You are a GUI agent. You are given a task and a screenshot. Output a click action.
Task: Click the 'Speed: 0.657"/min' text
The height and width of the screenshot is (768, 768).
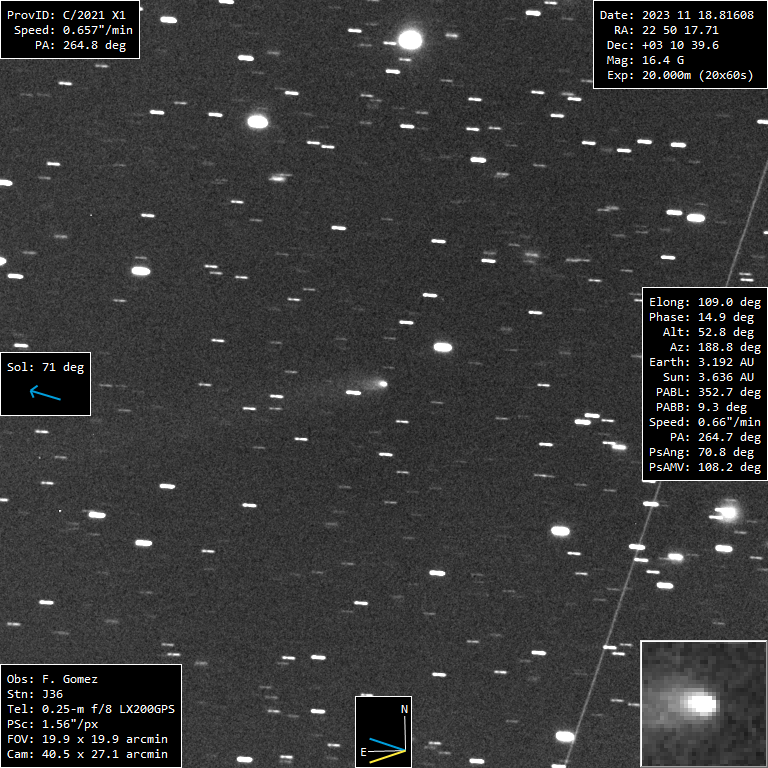pos(73,30)
